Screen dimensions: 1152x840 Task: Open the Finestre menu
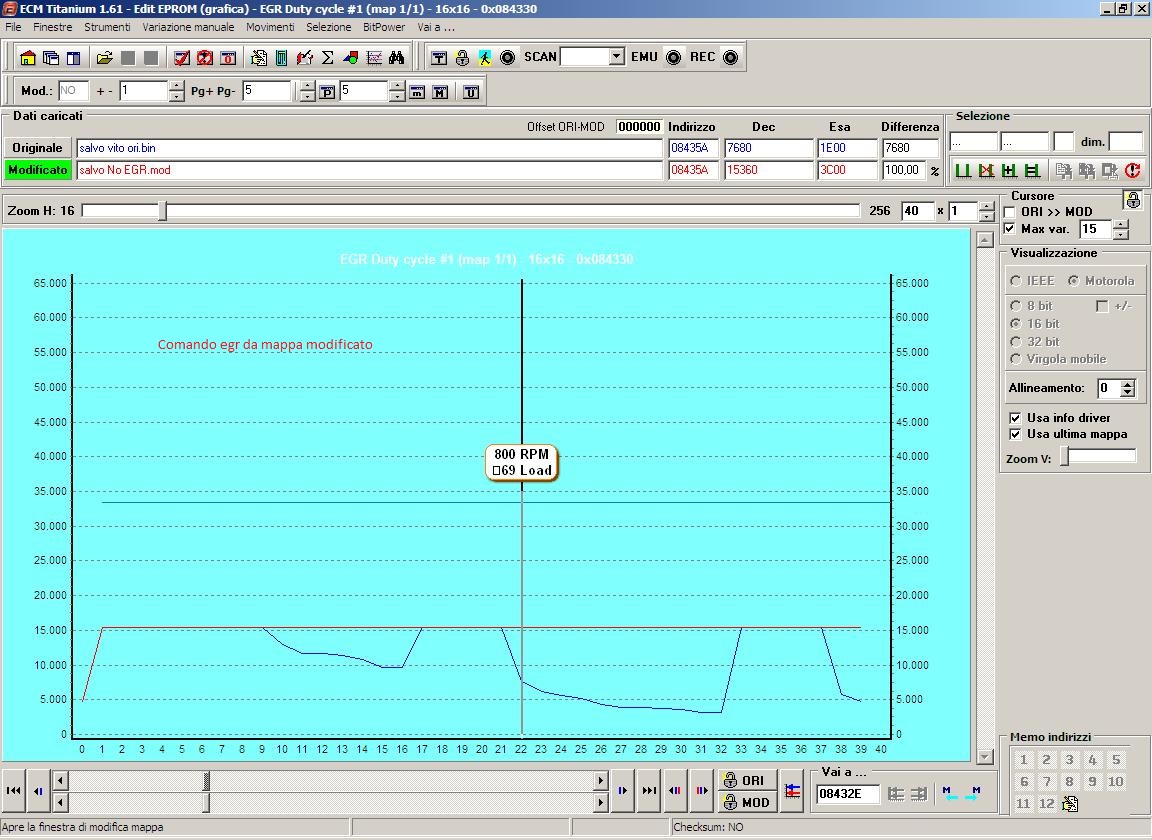(53, 27)
